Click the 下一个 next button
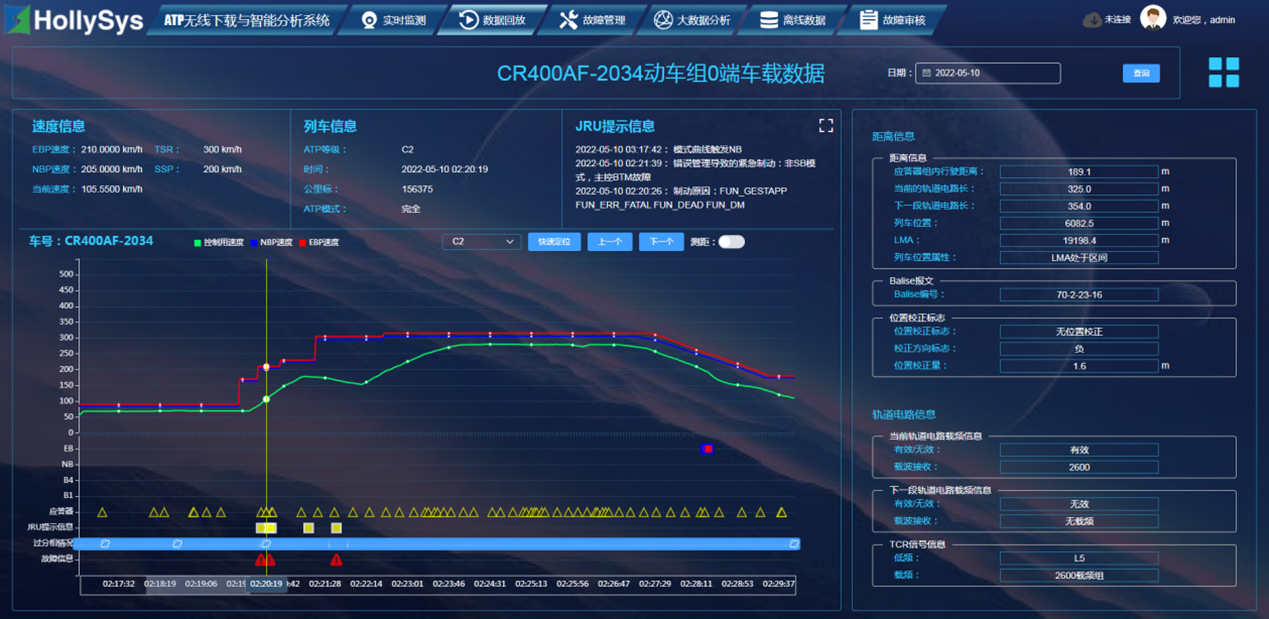This screenshot has width=1269, height=619. [661, 242]
